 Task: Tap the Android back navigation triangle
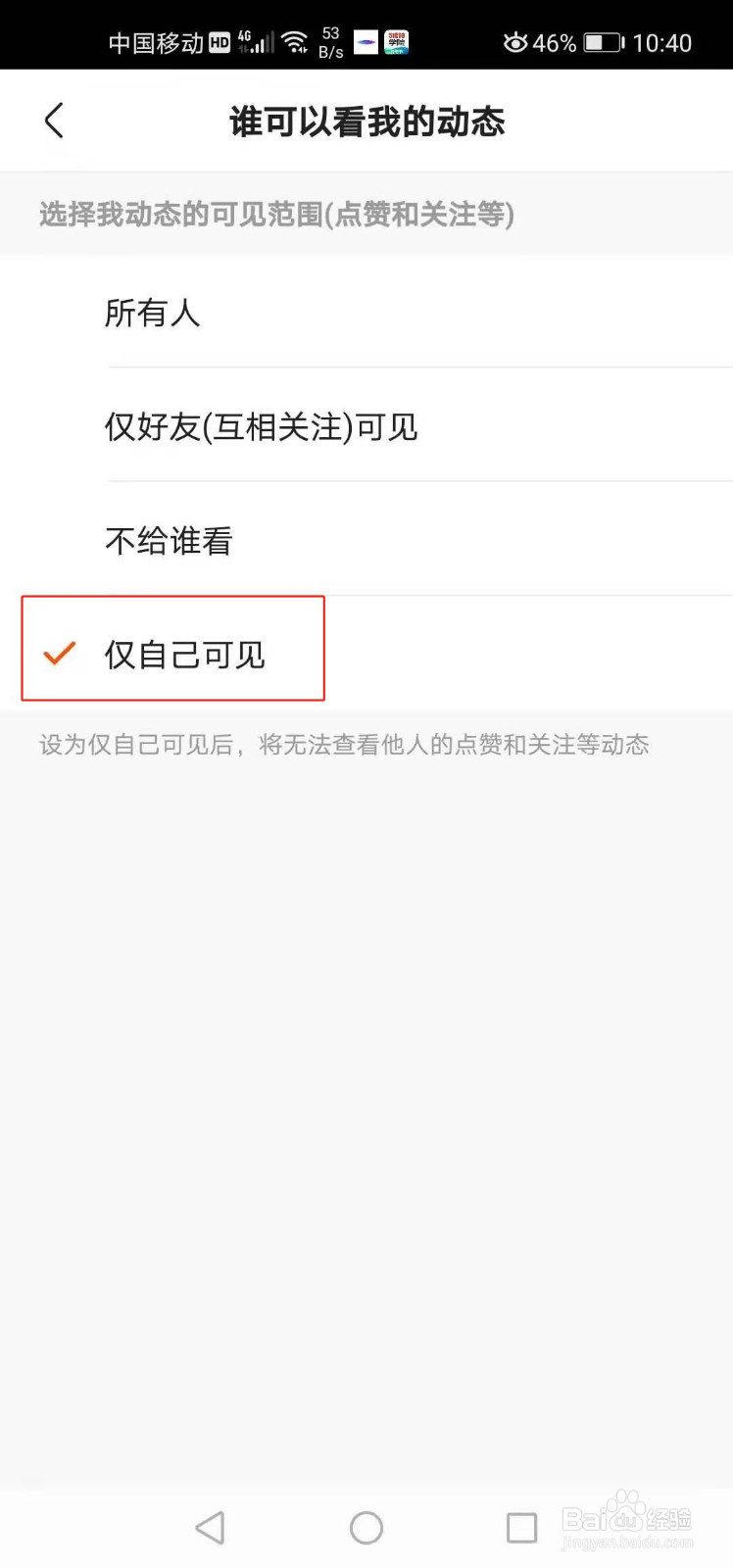click(210, 1527)
